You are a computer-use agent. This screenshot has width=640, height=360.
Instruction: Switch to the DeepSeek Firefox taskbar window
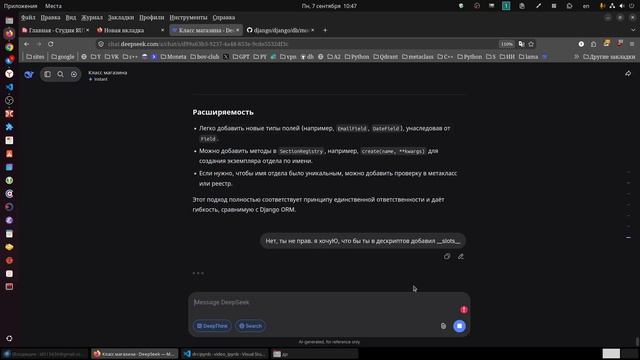(135, 354)
